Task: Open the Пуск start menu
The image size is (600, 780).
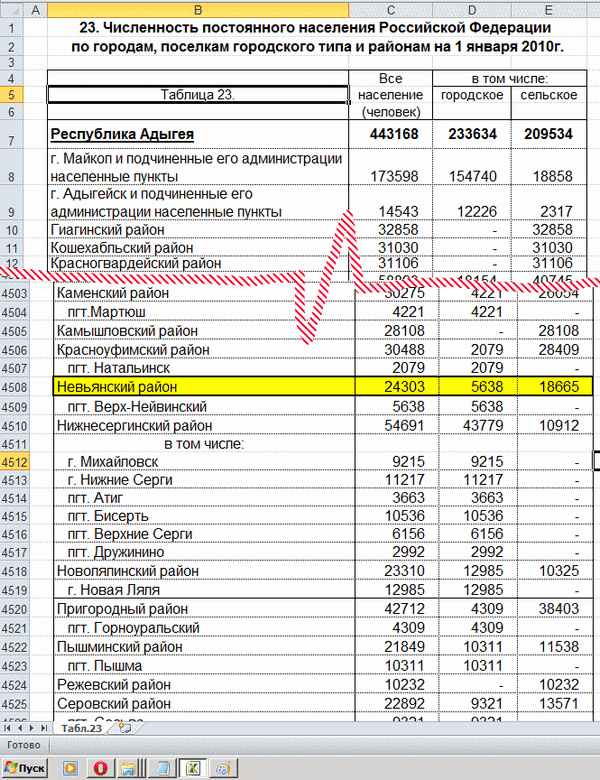Action: pyautogui.click(x=25, y=769)
